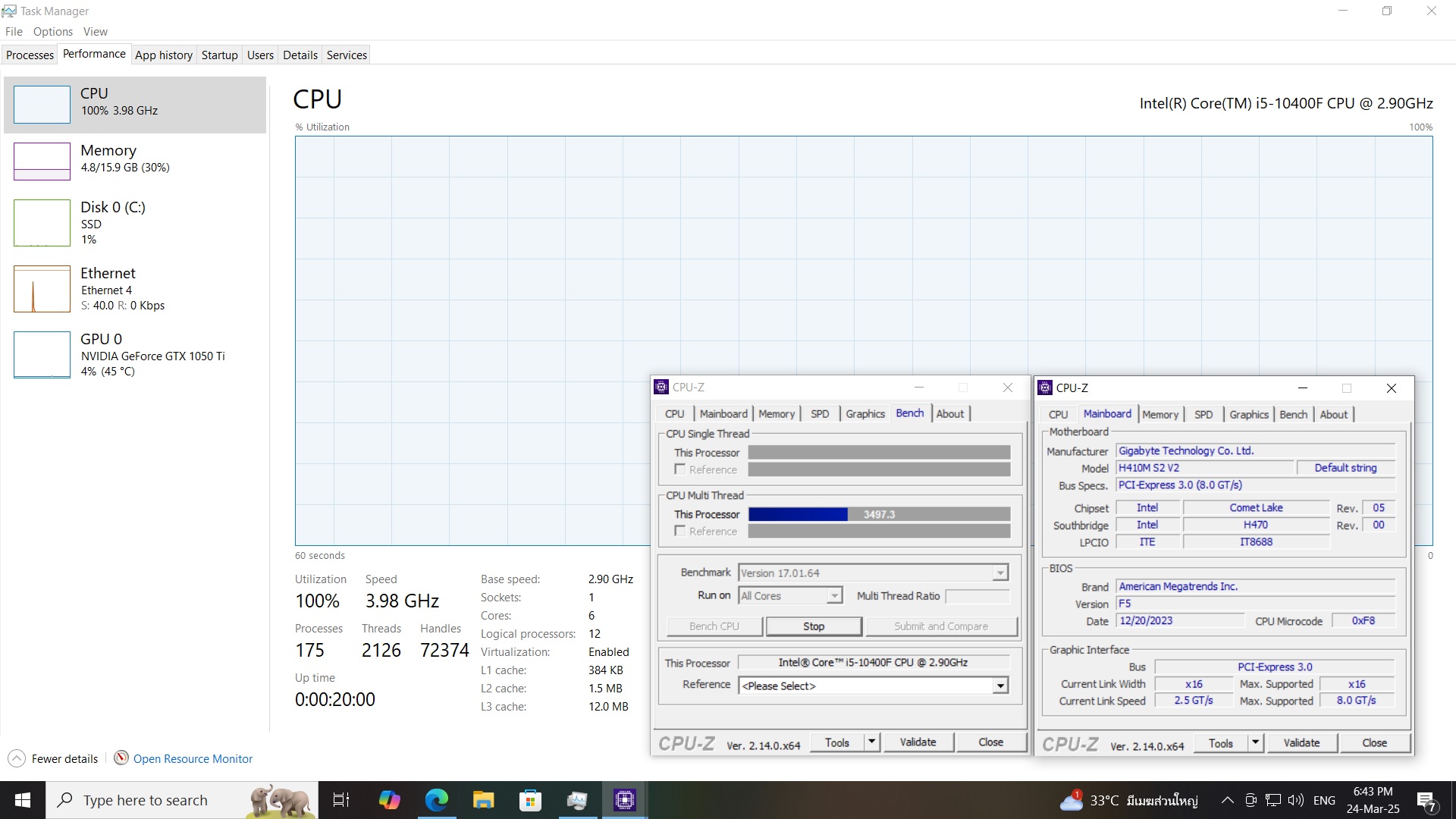1456x819 pixels.
Task: Open File Explorer from taskbar
Action: tap(483, 800)
